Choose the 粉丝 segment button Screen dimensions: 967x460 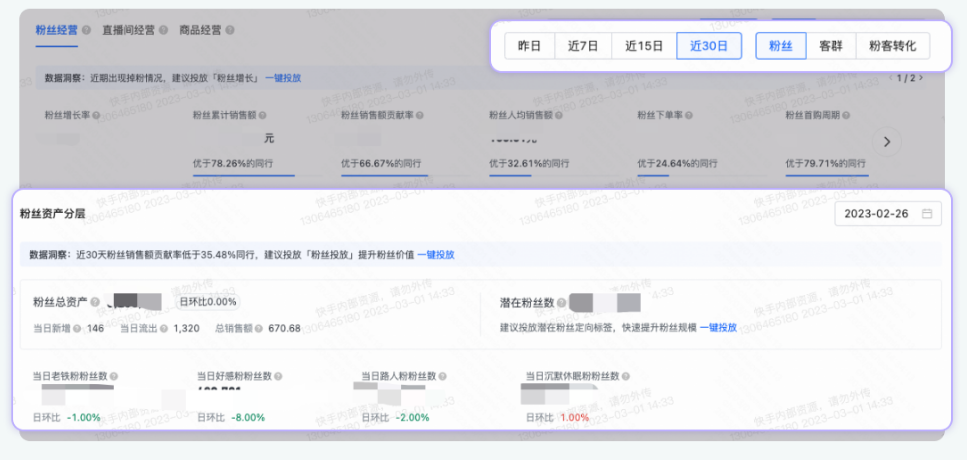(781, 46)
